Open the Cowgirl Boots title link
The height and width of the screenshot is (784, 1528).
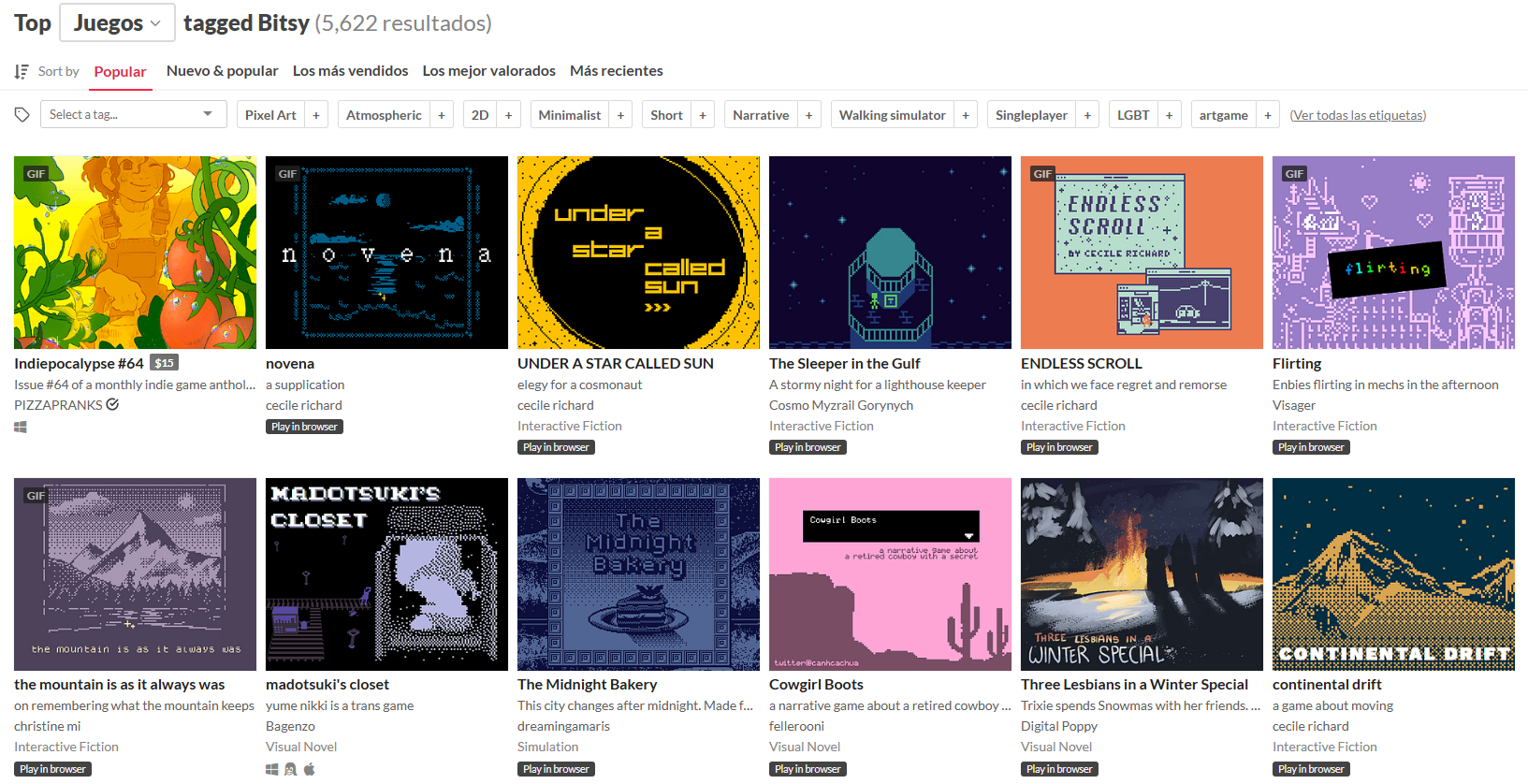click(x=816, y=685)
